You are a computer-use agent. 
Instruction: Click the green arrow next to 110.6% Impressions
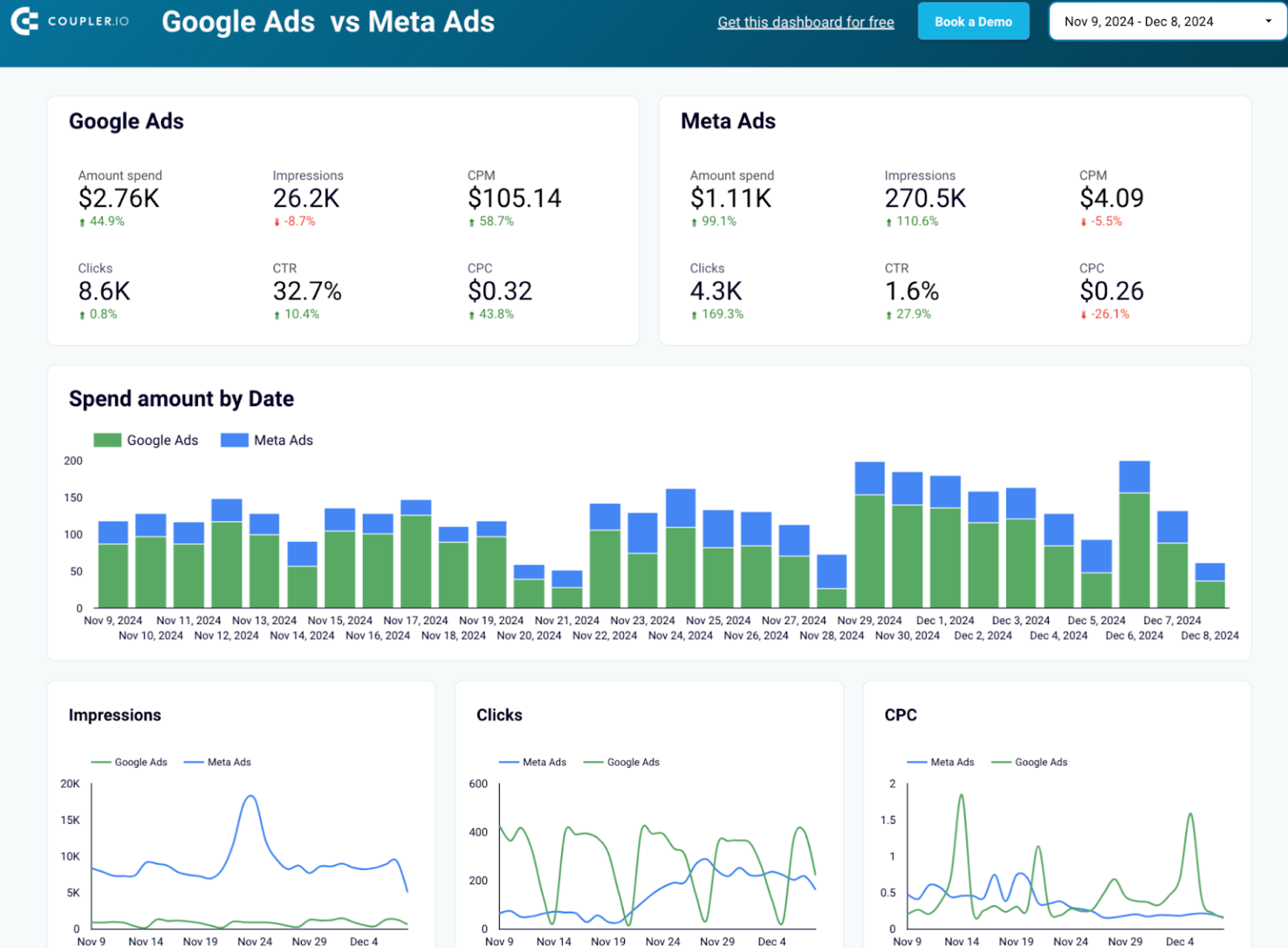point(889,221)
